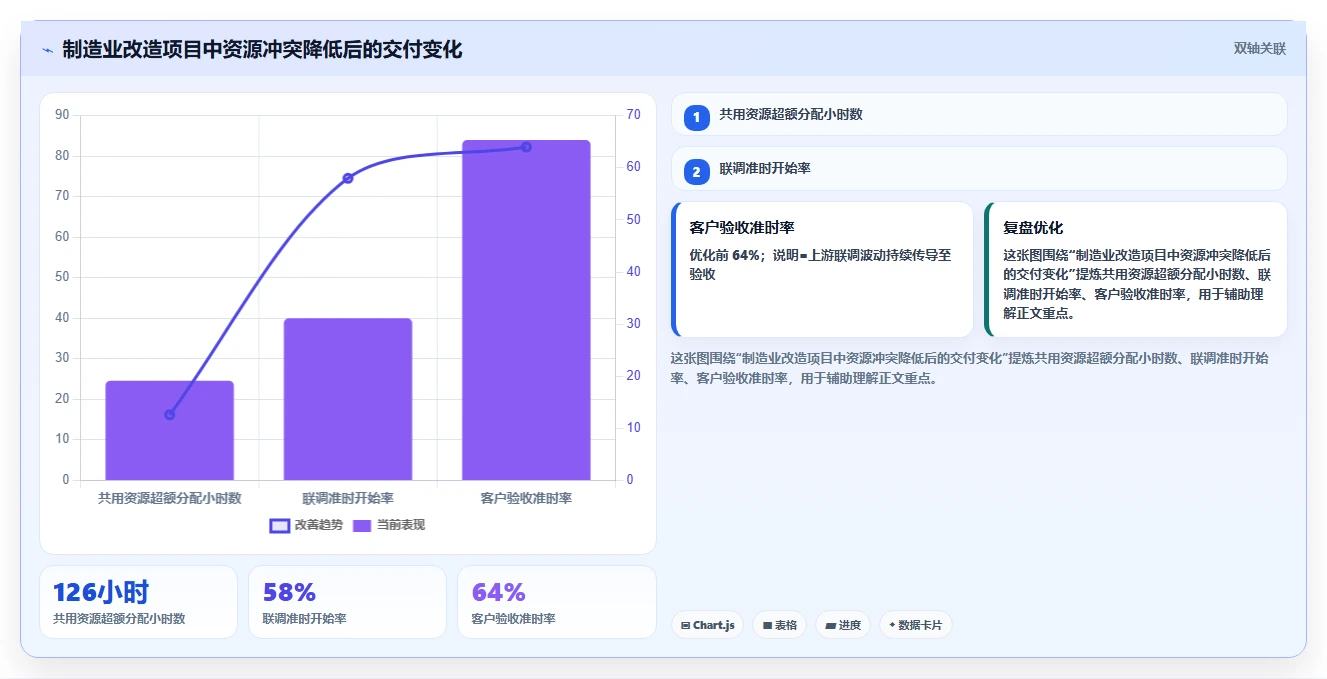Click the number 1 badge icon

(x=697, y=118)
